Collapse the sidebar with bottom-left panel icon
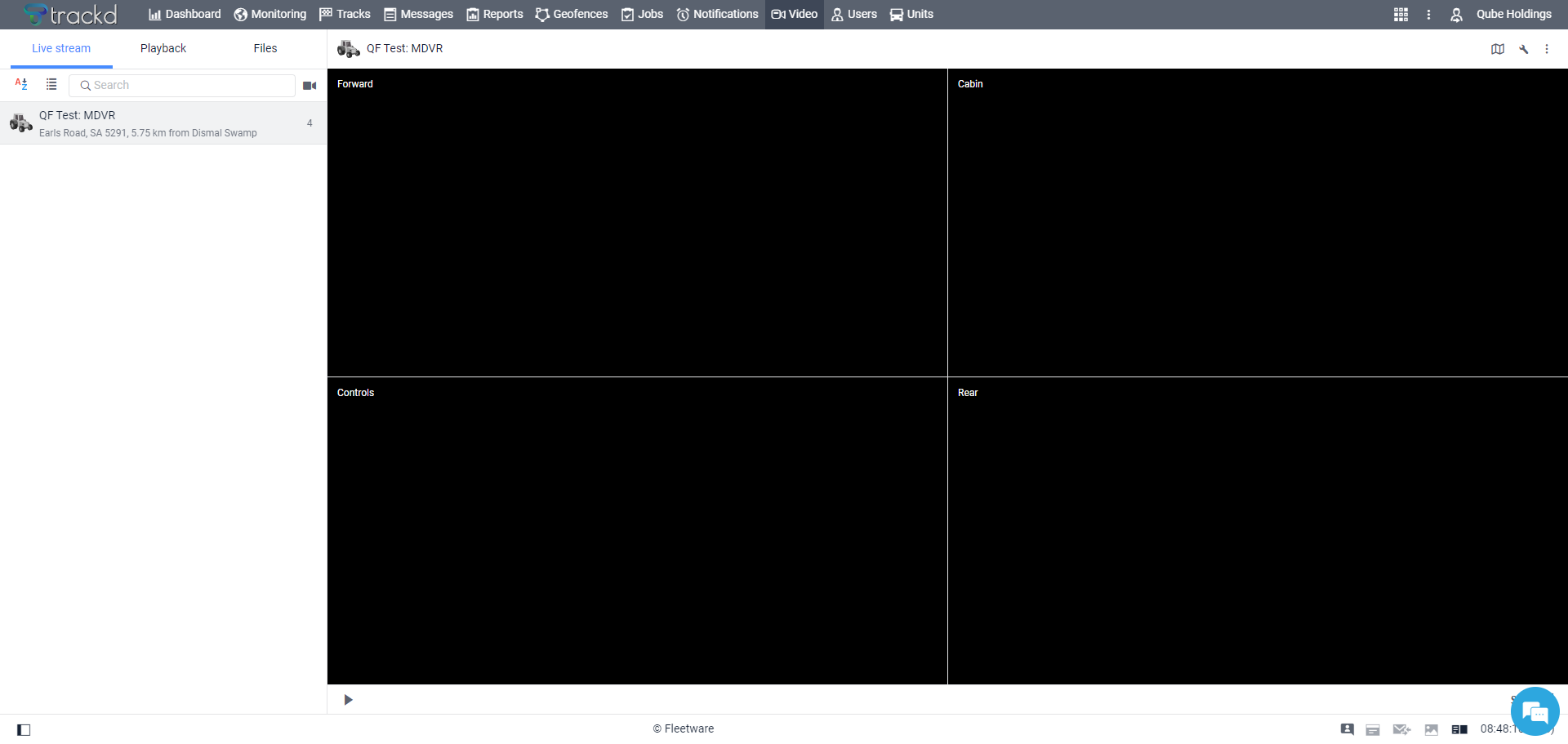1568x744 pixels. [x=24, y=729]
